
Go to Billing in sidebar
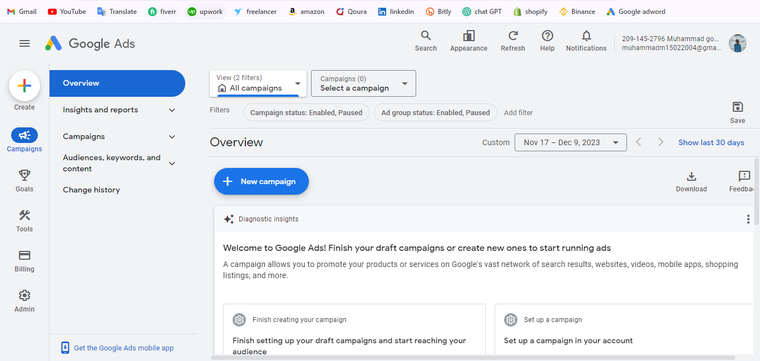click(24, 261)
